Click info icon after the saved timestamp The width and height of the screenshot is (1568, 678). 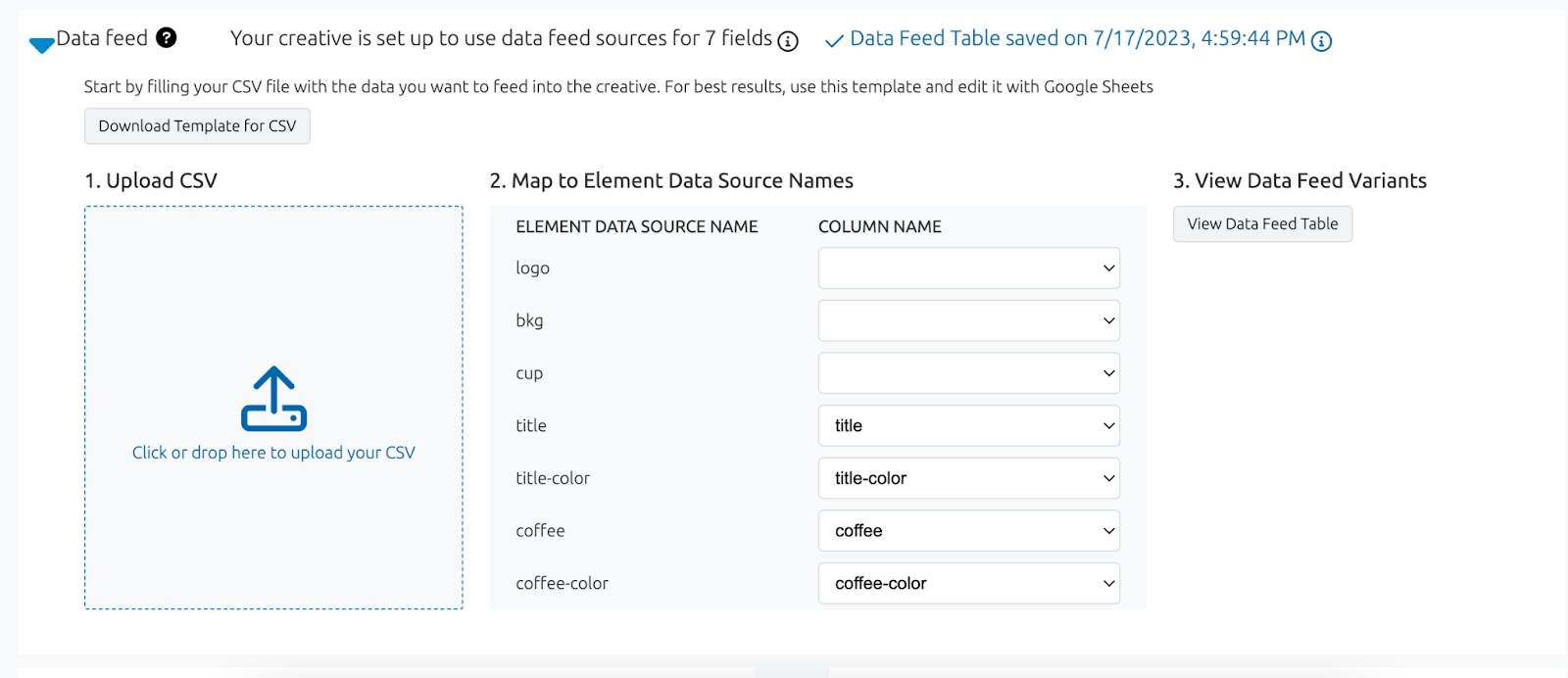[x=1321, y=41]
